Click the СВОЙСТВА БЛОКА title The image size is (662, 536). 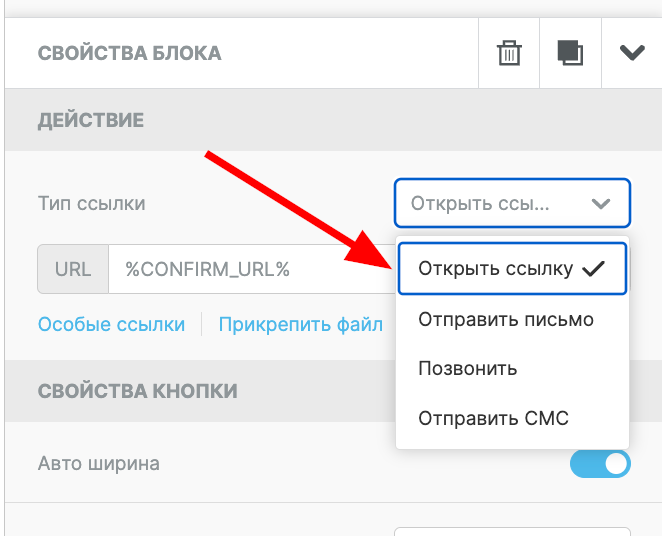129,53
